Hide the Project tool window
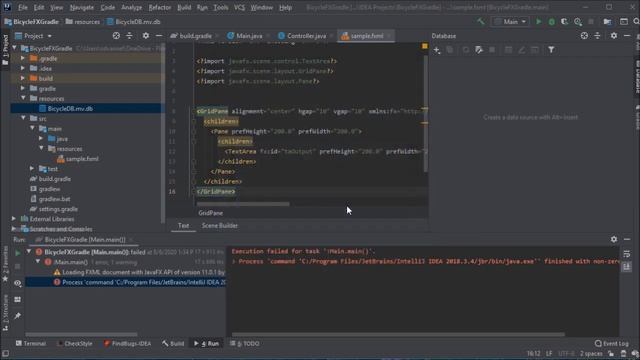This screenshot has width=640, height=360. tap(159, 36)
